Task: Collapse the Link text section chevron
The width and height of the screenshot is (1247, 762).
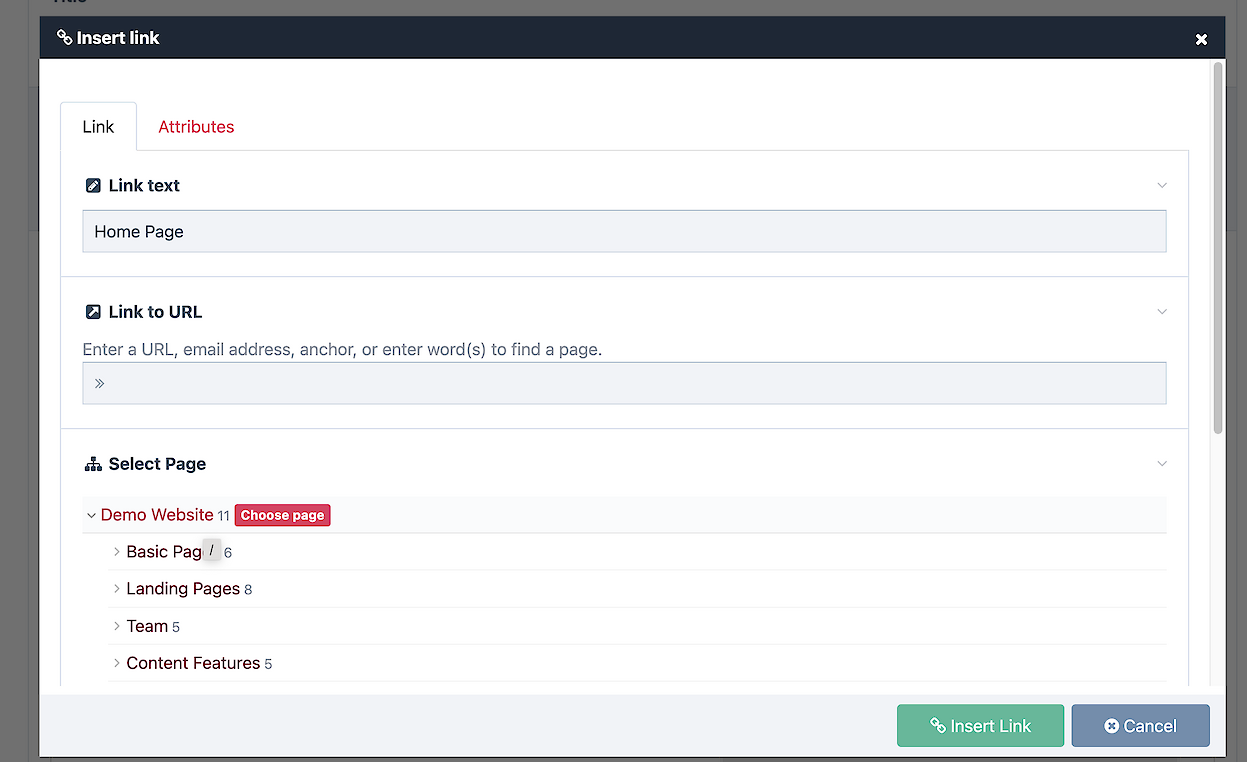Action: (x=1162, y=186)
